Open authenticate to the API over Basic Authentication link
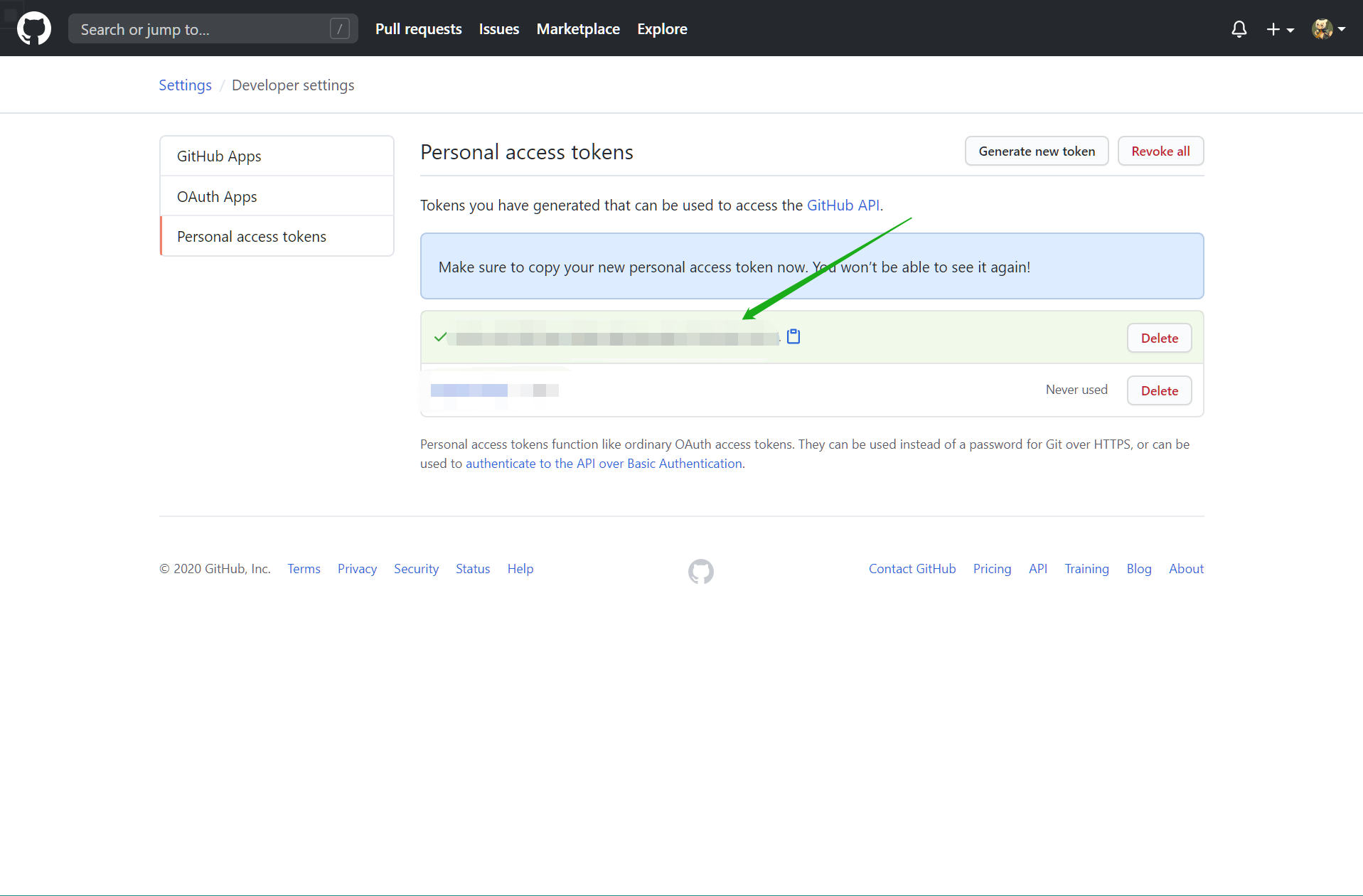The height and width of the screenshot is (896, 1363). click(x=604, y=463)
